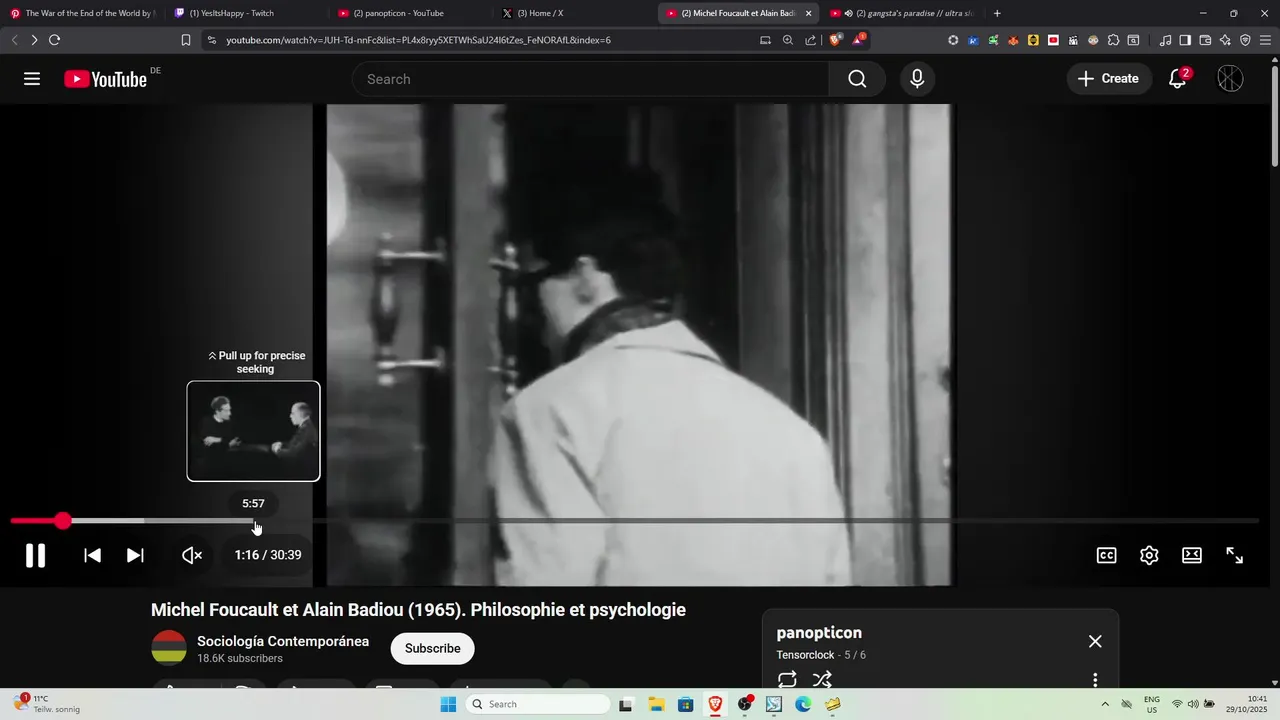
Task: Click the 5:57 seek preview thumbnail
Action: click(x=253, y=431)
